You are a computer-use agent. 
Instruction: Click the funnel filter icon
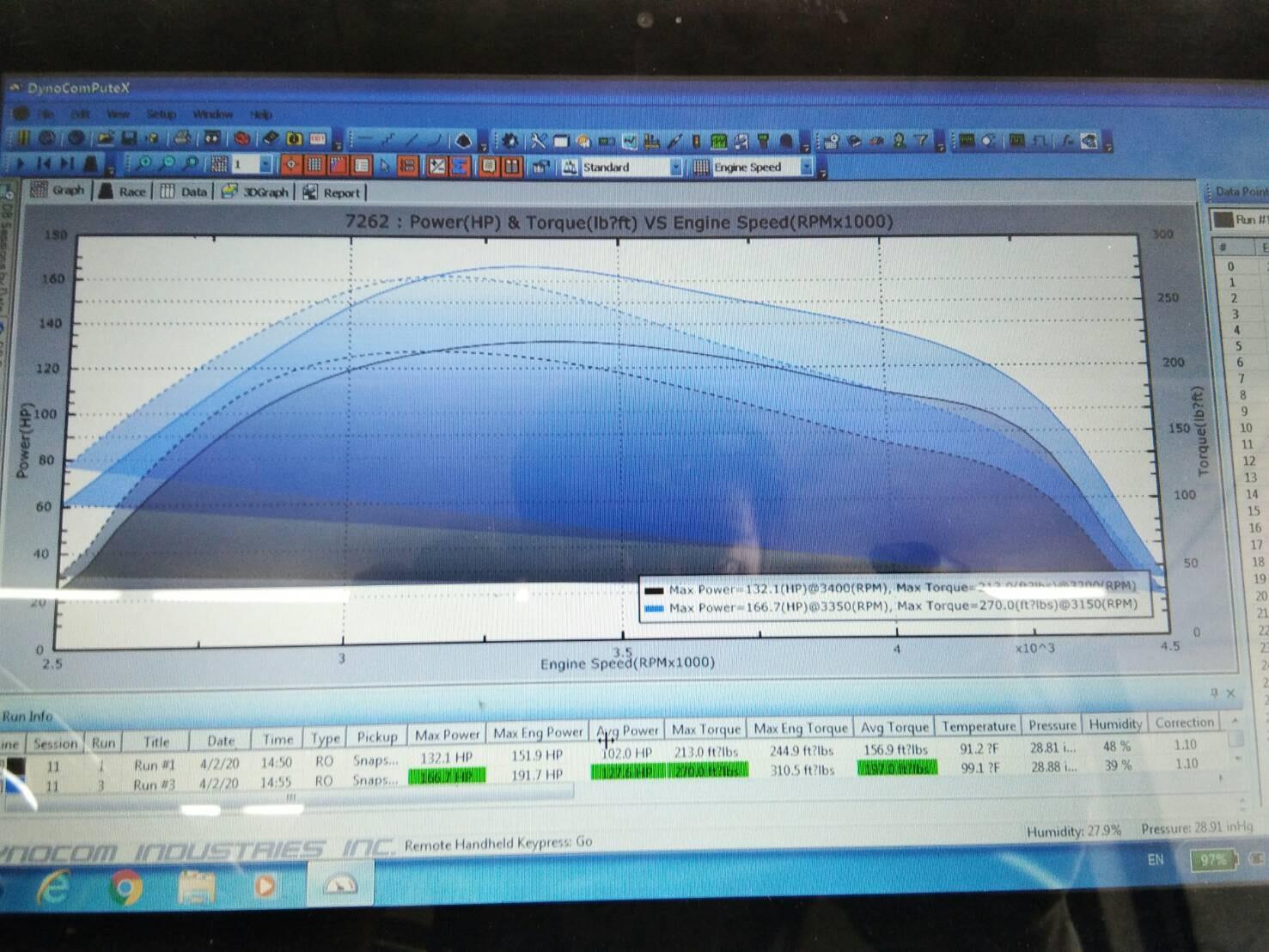click(x=921, y=141)
